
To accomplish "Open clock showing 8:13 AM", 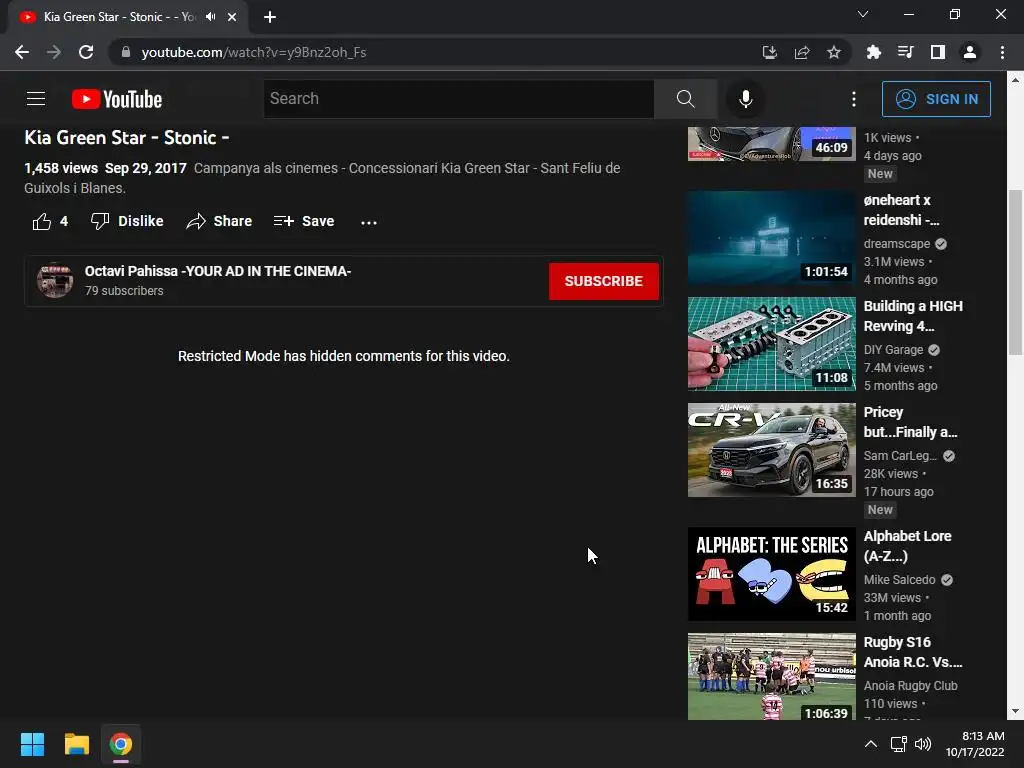I will point(975,744).
